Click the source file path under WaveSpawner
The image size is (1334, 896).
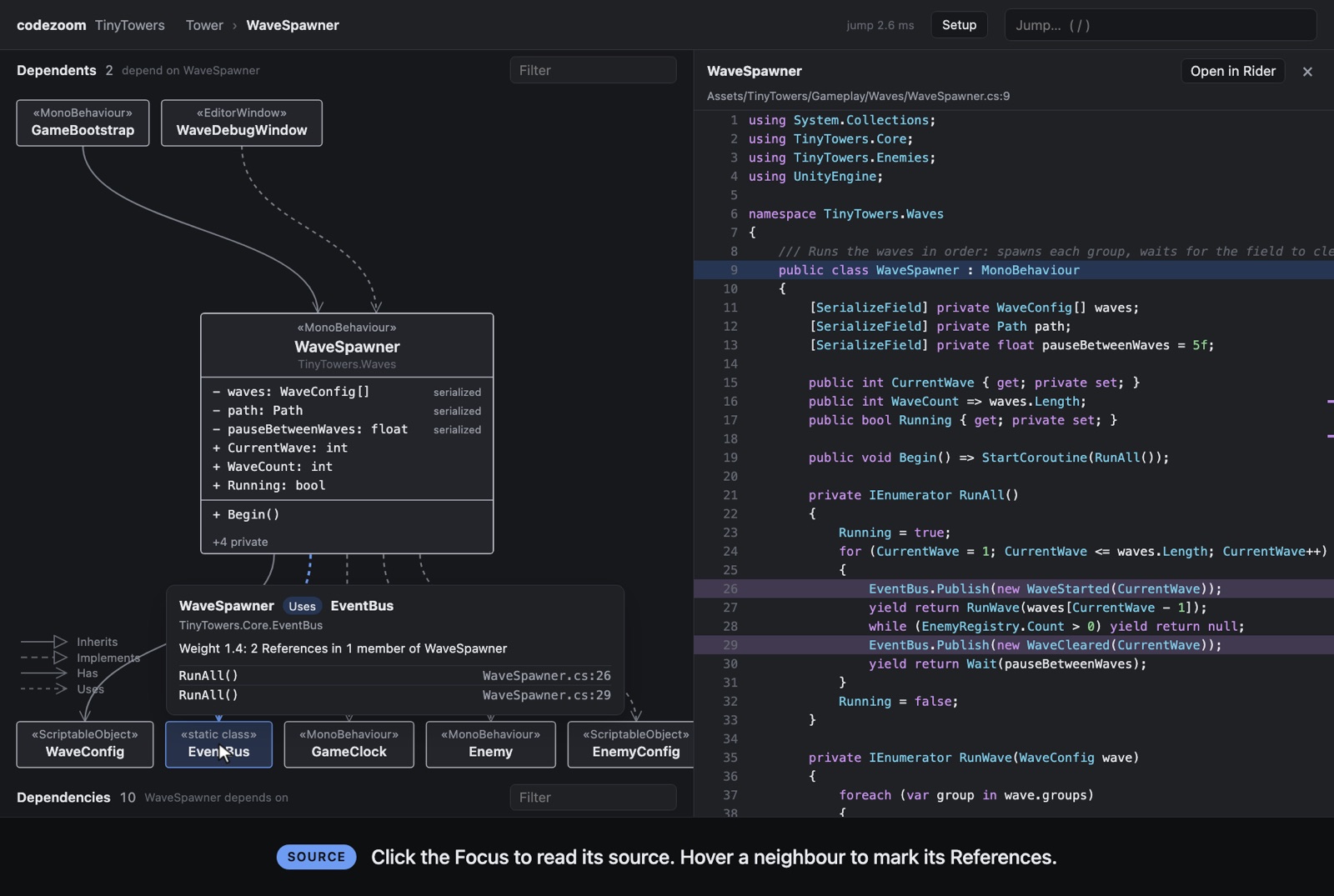pos(858,96)
